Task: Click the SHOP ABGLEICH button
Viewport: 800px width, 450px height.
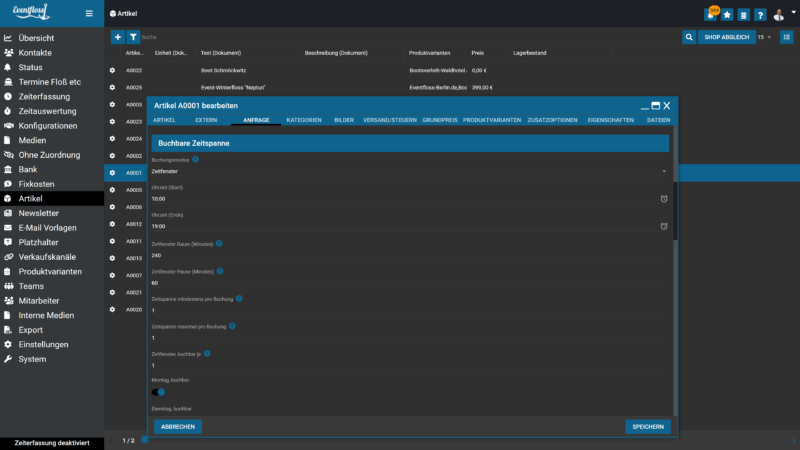Action: (x=727, y=37)
